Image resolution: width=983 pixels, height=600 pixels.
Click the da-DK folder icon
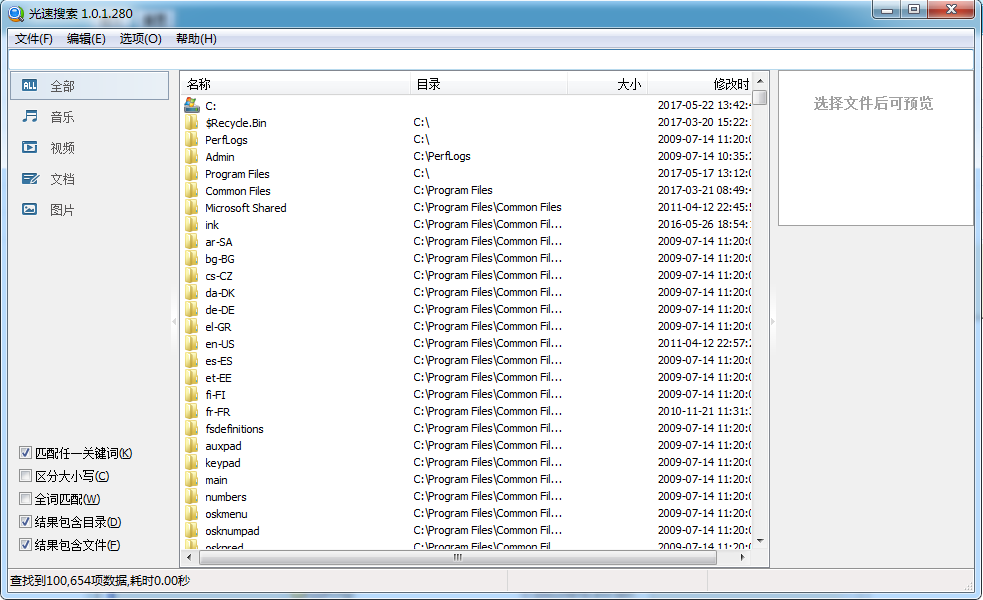pyautogui.click(x=192, y=292)
